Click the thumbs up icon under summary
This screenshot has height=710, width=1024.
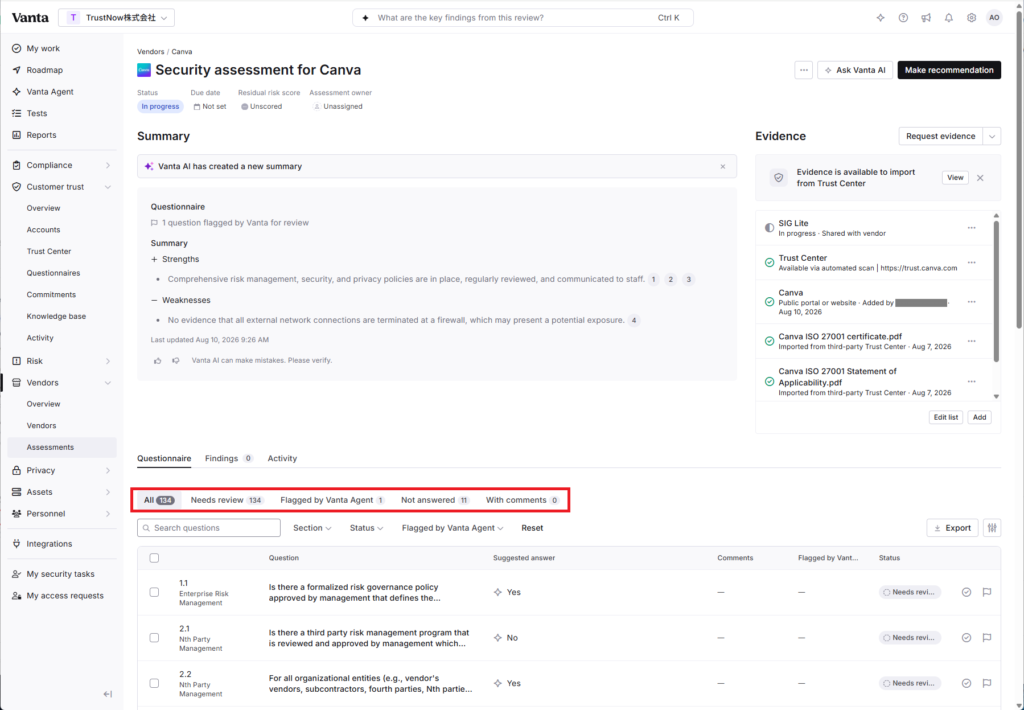[157, 361]
